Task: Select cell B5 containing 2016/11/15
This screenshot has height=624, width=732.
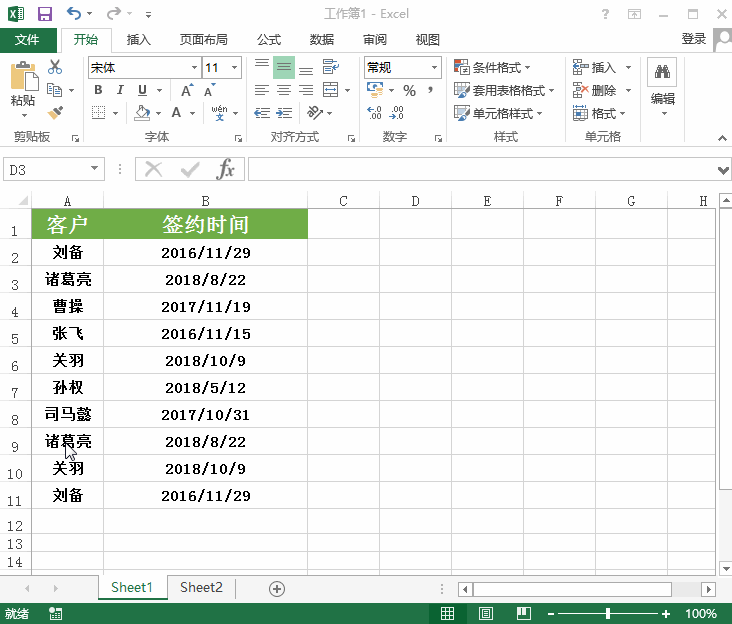Action: (205, 334)
